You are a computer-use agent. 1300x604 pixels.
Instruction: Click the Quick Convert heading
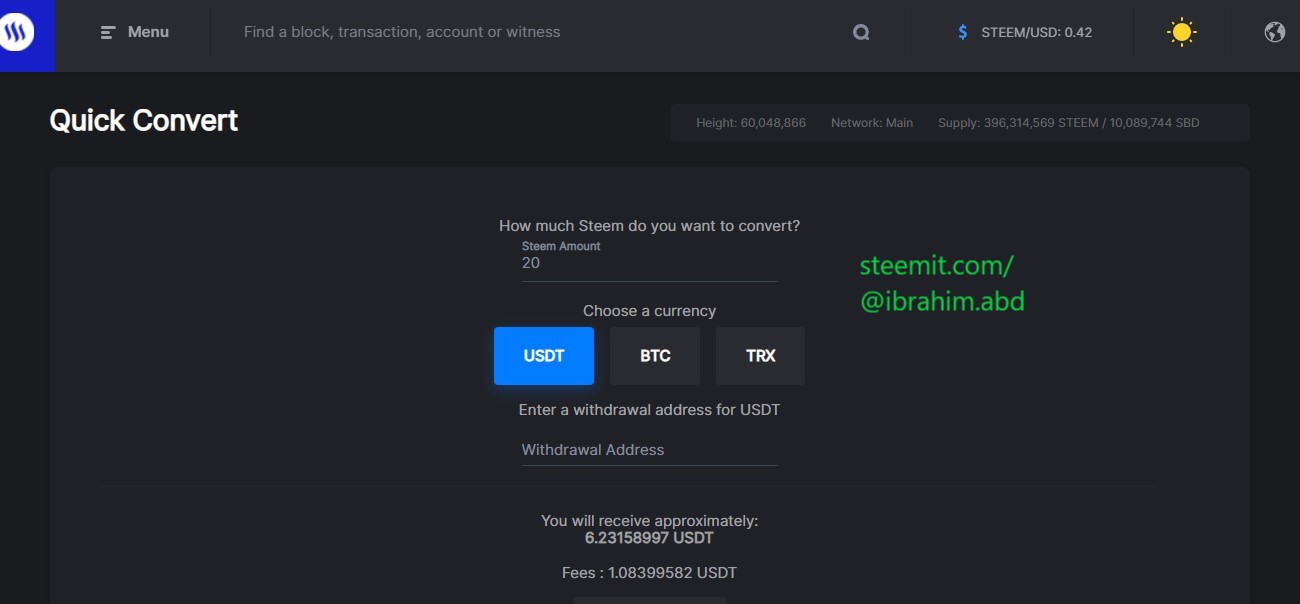(x=144, y=121)
